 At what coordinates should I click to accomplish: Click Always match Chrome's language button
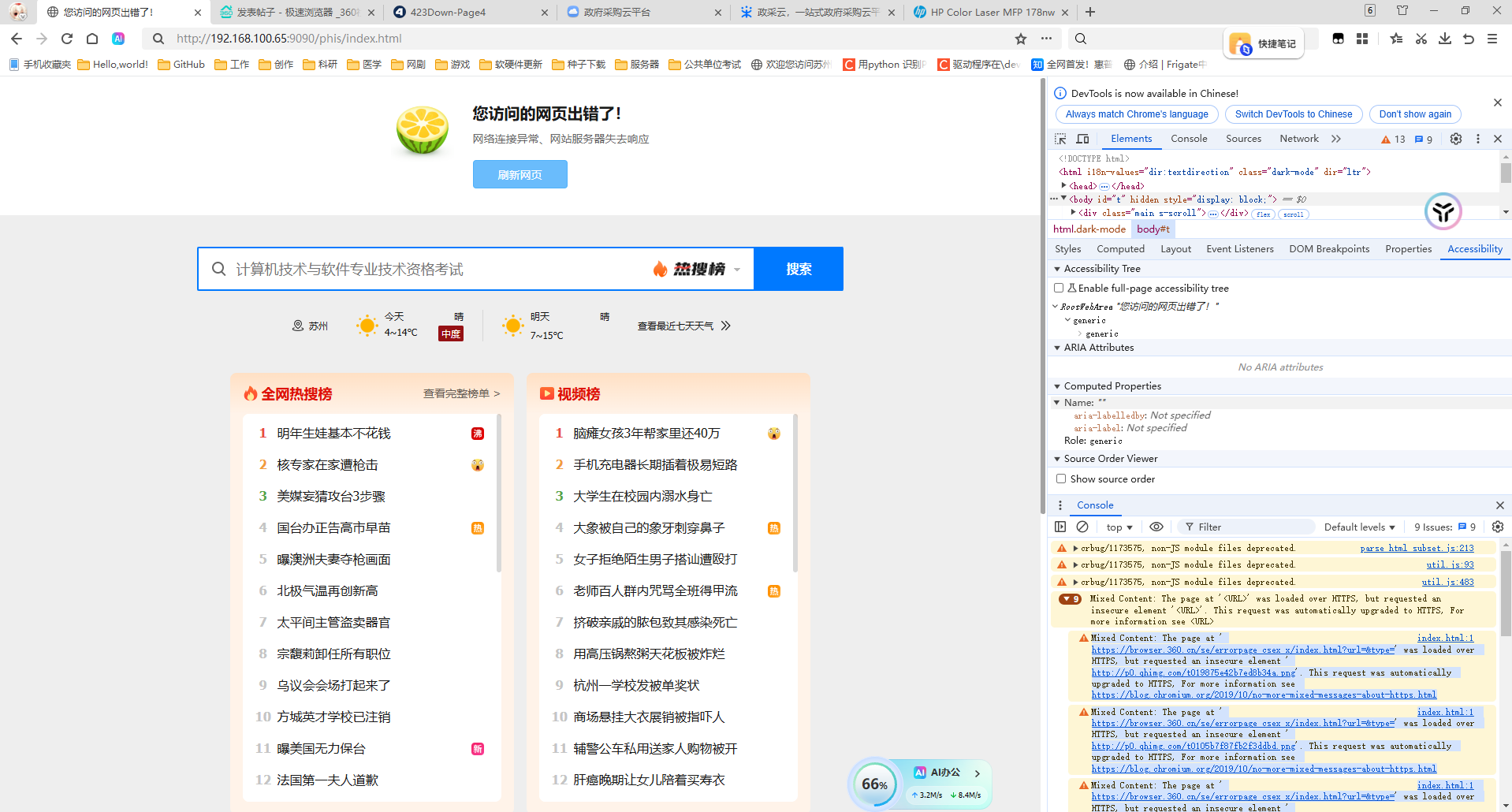(1137, 114)
